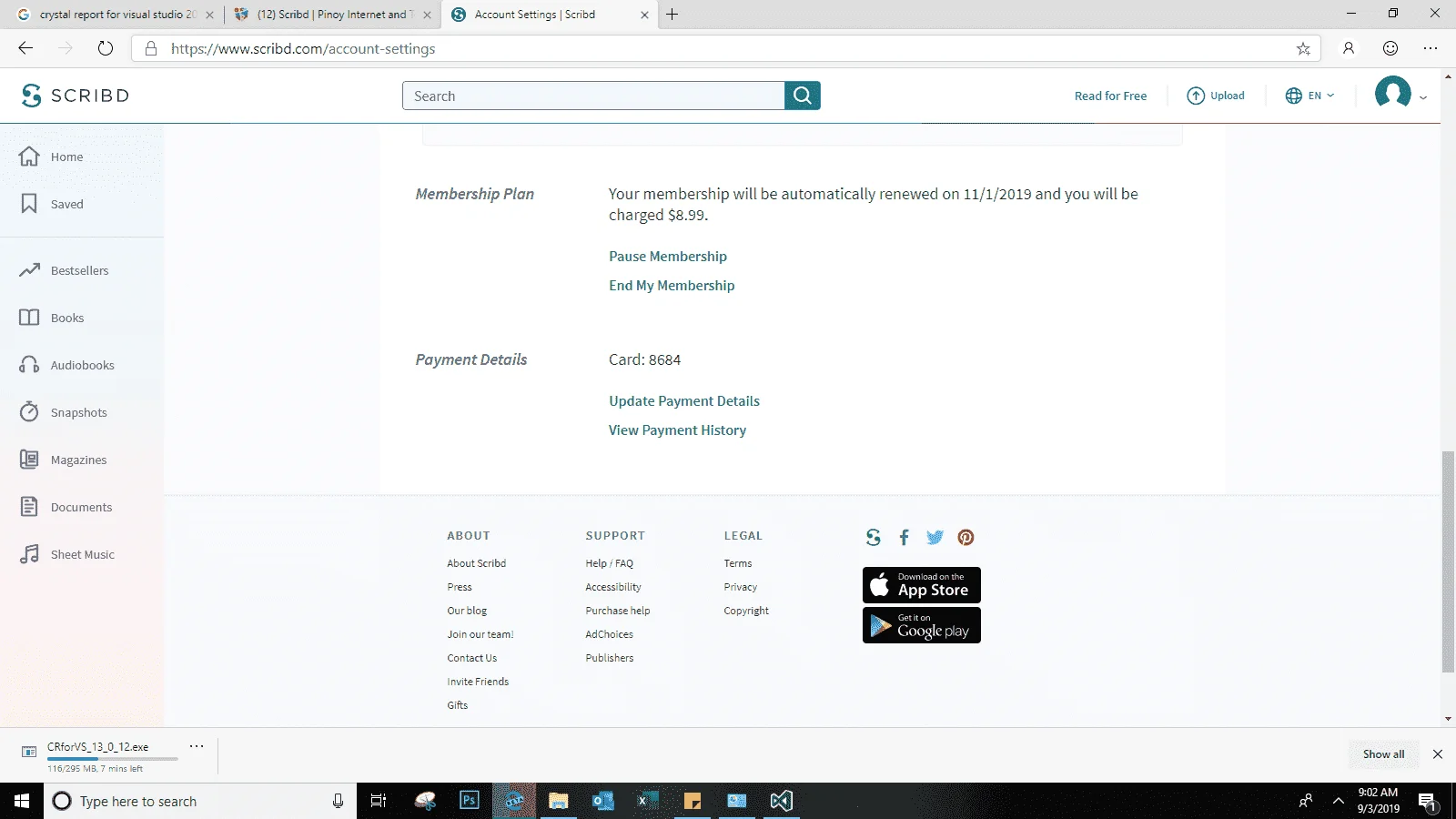The width and height of the screenshot is (1456, 819).
Task: Open Bestsellers in the sidebar
Action: click(x=64, y=270)
